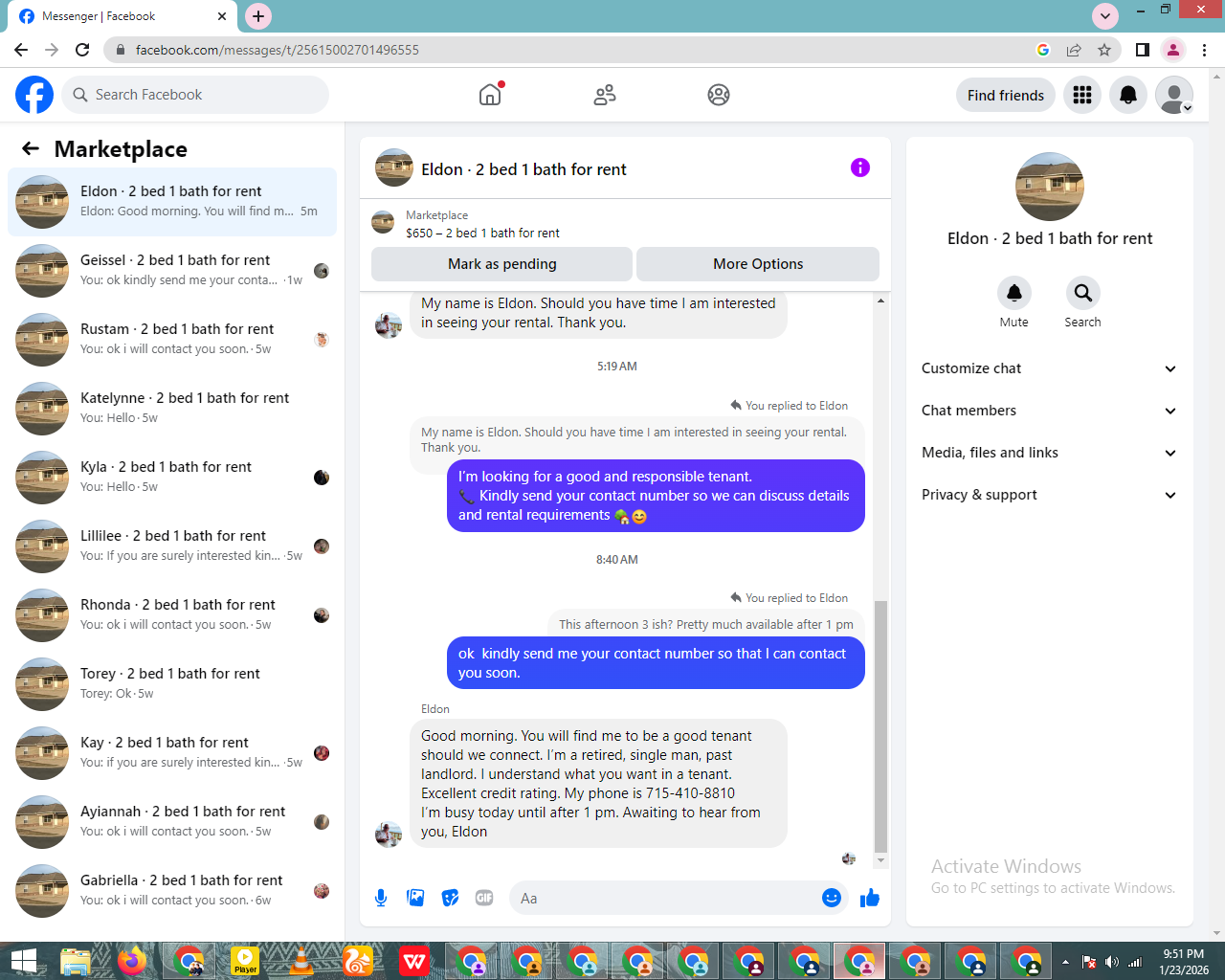Attach a photo file icon
The height and width of the screenshot is (980, 1225).
pyautogui.click(x=415, y=898)
